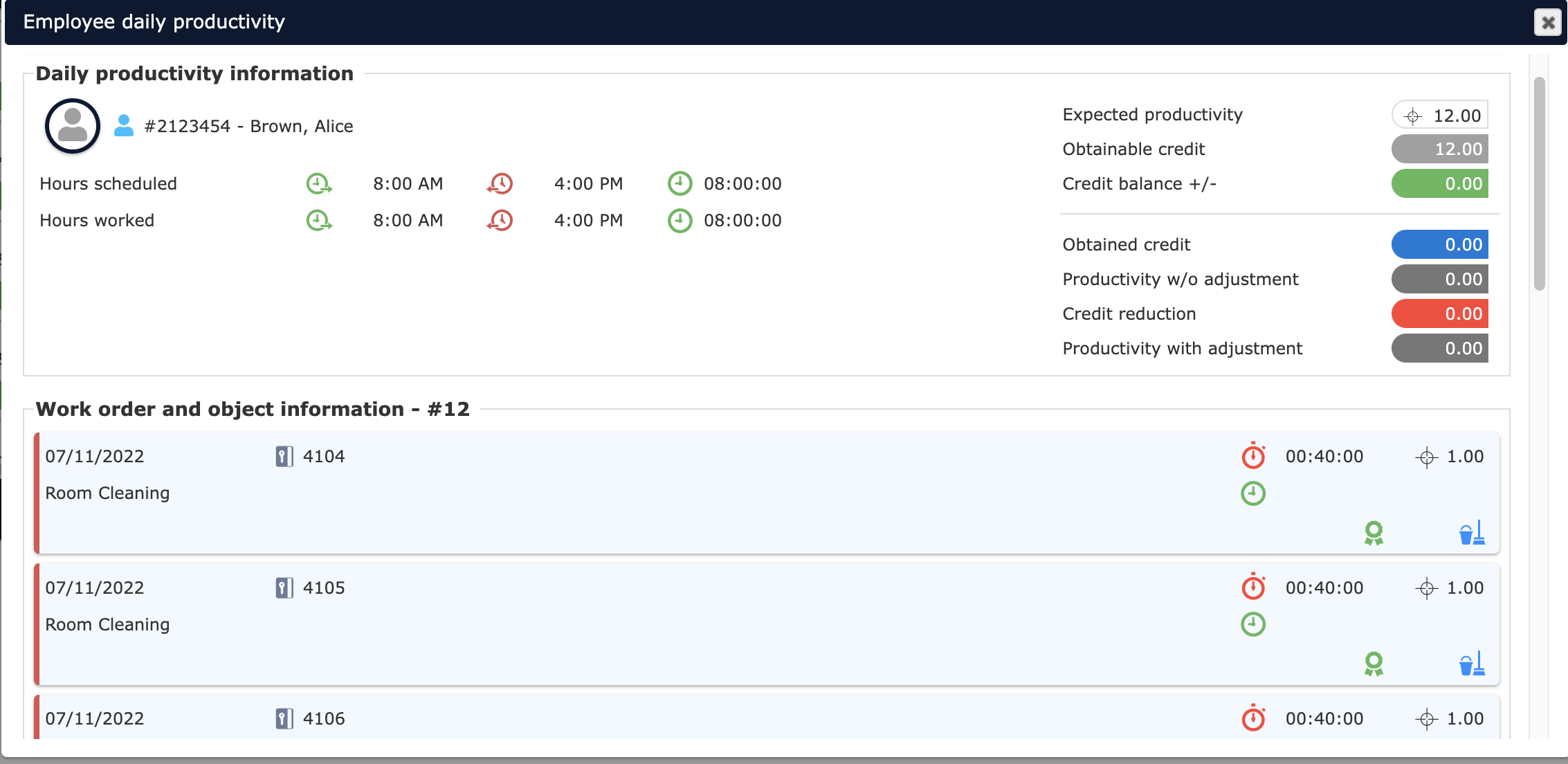Select the 4106 work order row
This screenshot has height=764, width=1568.
point(692,720)
